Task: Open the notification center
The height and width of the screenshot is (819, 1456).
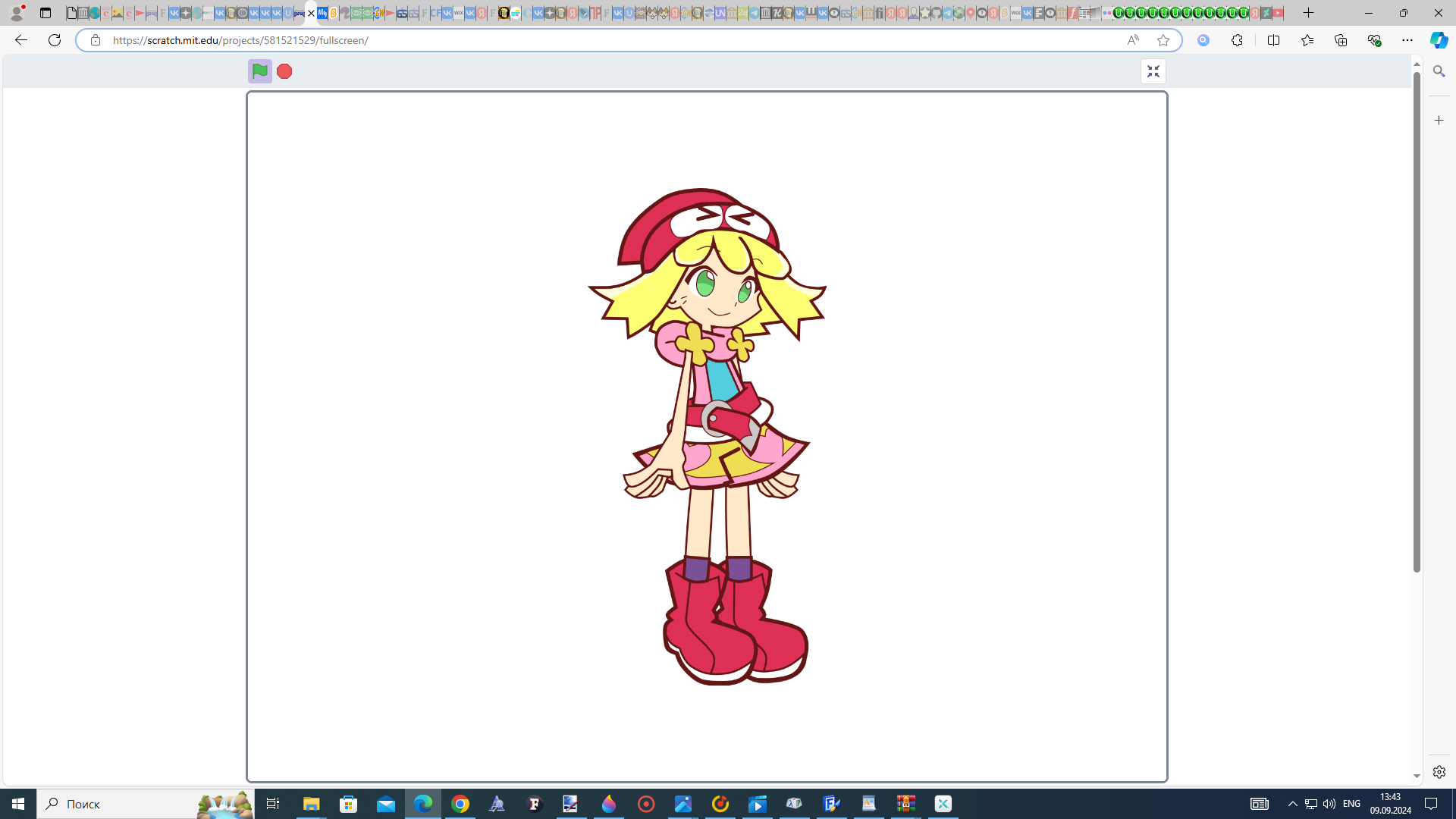Action: coord(1432,804)
